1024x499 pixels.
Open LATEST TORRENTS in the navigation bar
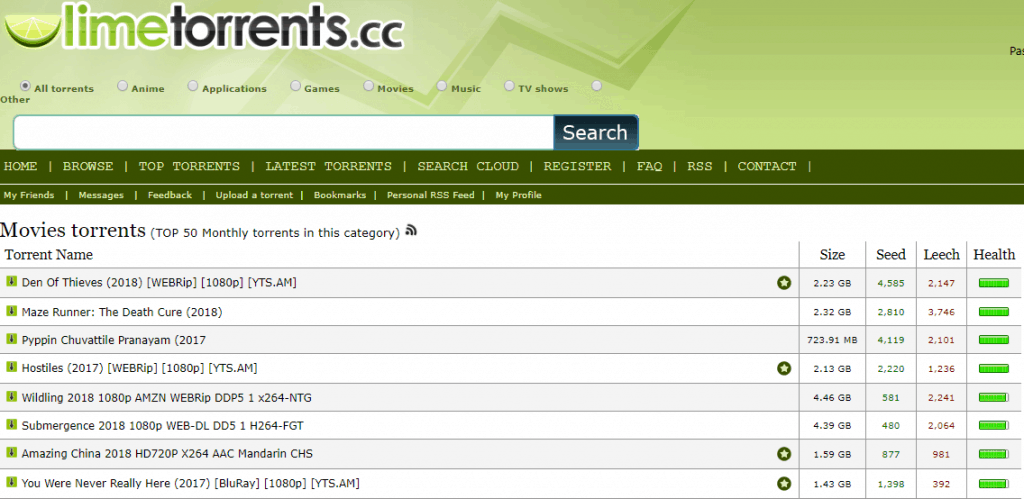[328, 166]
